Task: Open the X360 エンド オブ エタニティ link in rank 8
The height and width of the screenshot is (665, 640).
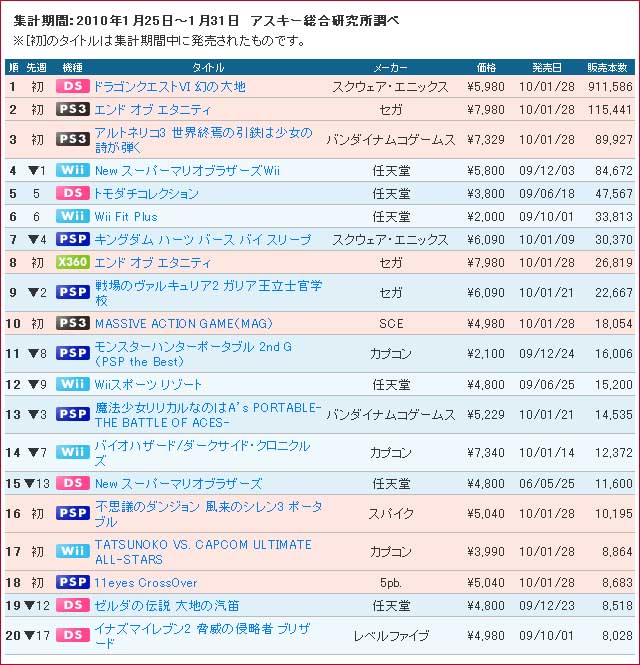Action: (152, 263)
